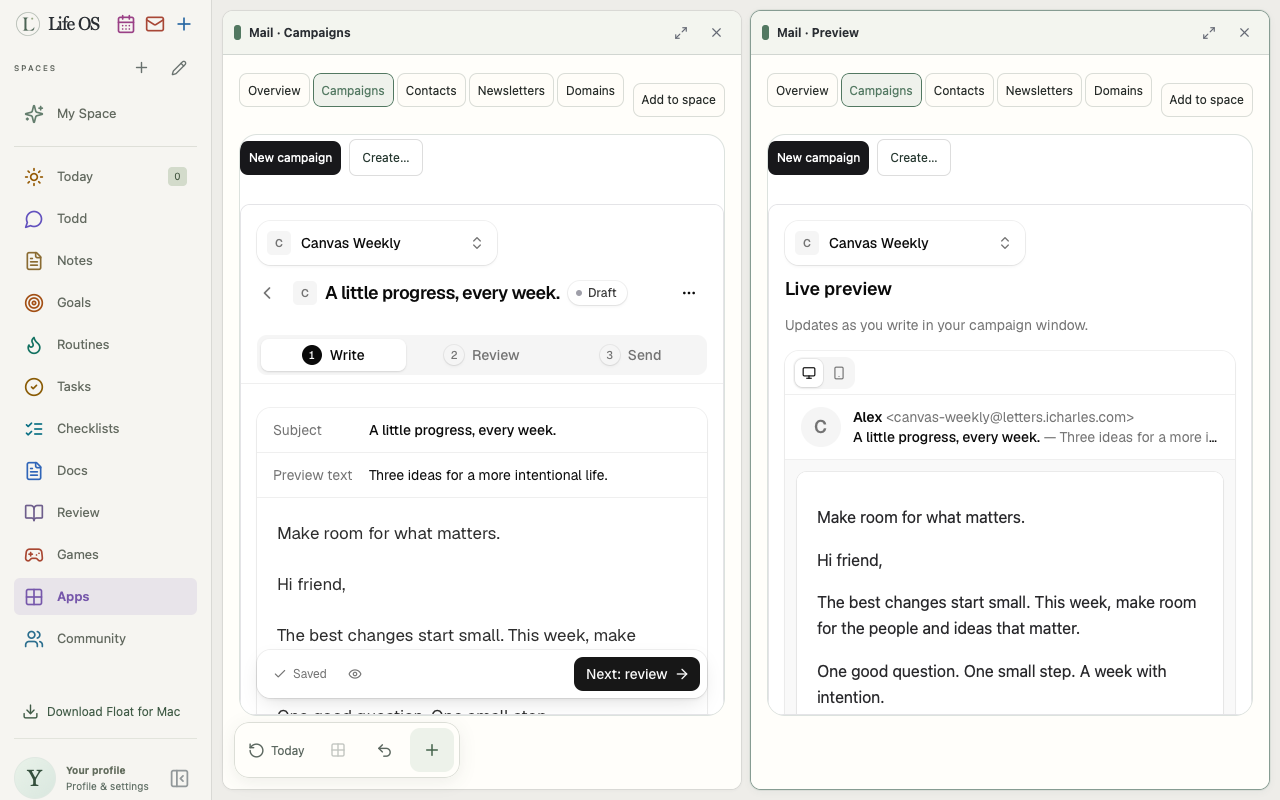This screenshot has width=1280, height=800.
Task: Open Create... menu in Preview window
Action: point(914,158)
